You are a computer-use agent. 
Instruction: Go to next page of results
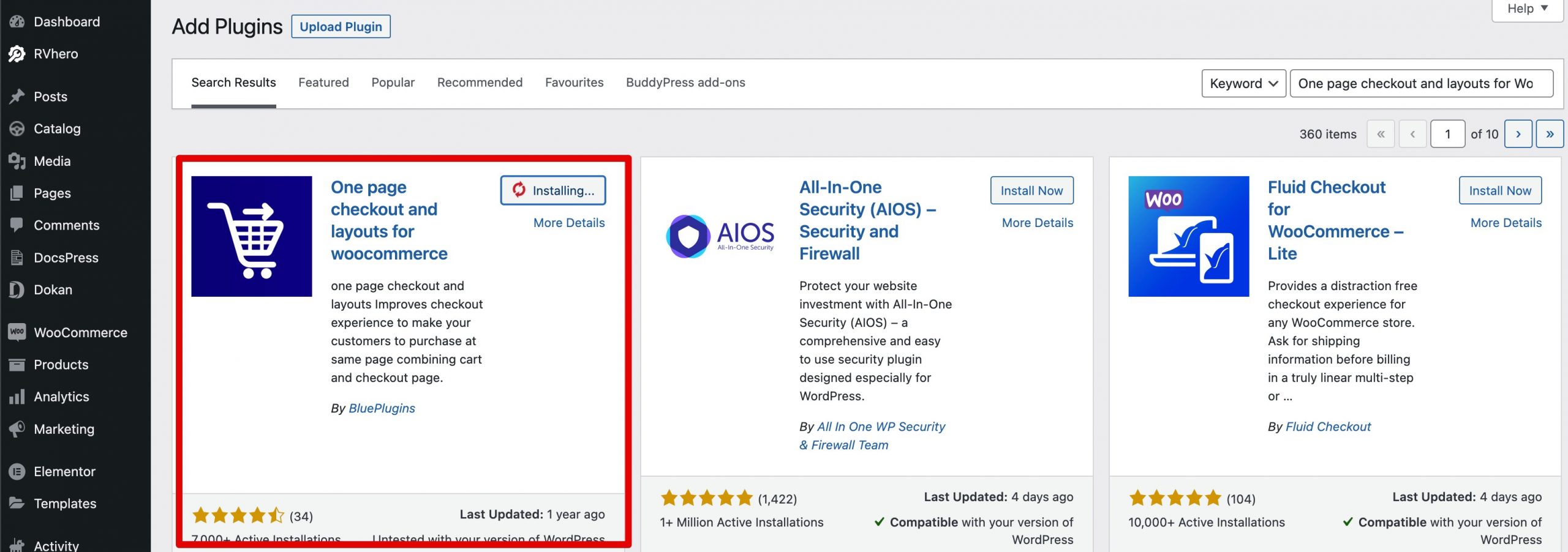[1518, 134]
